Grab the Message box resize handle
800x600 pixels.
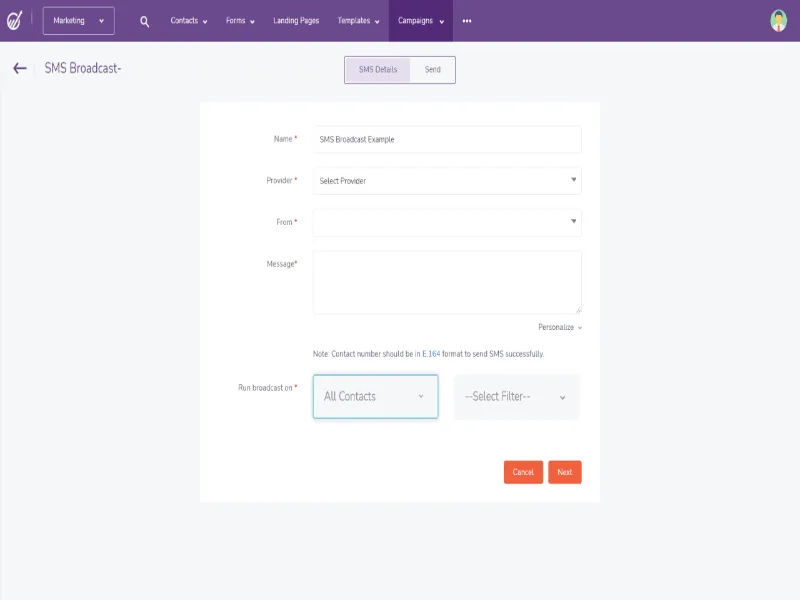578,310
